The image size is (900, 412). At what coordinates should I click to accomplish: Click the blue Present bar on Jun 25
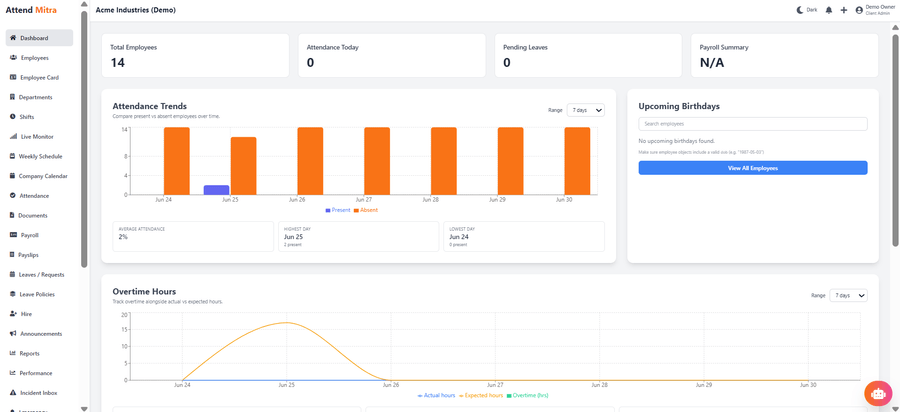216,190
